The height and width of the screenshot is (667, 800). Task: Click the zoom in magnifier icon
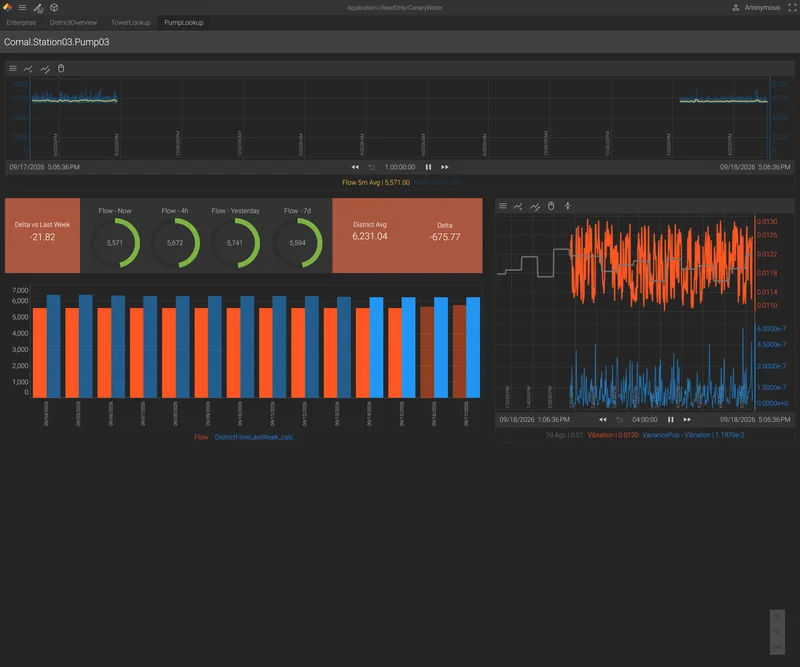pyautogui.click(x=777, y=616)
